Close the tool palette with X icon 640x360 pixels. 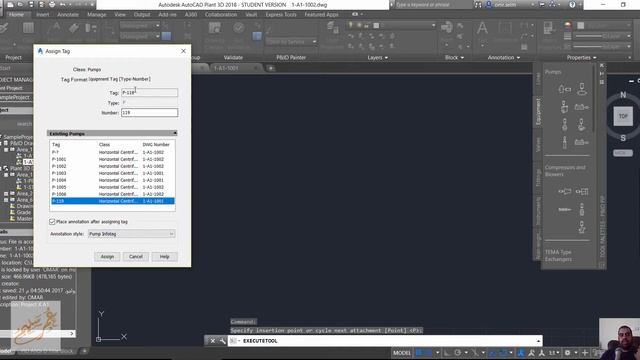click(x=602, y=65)
